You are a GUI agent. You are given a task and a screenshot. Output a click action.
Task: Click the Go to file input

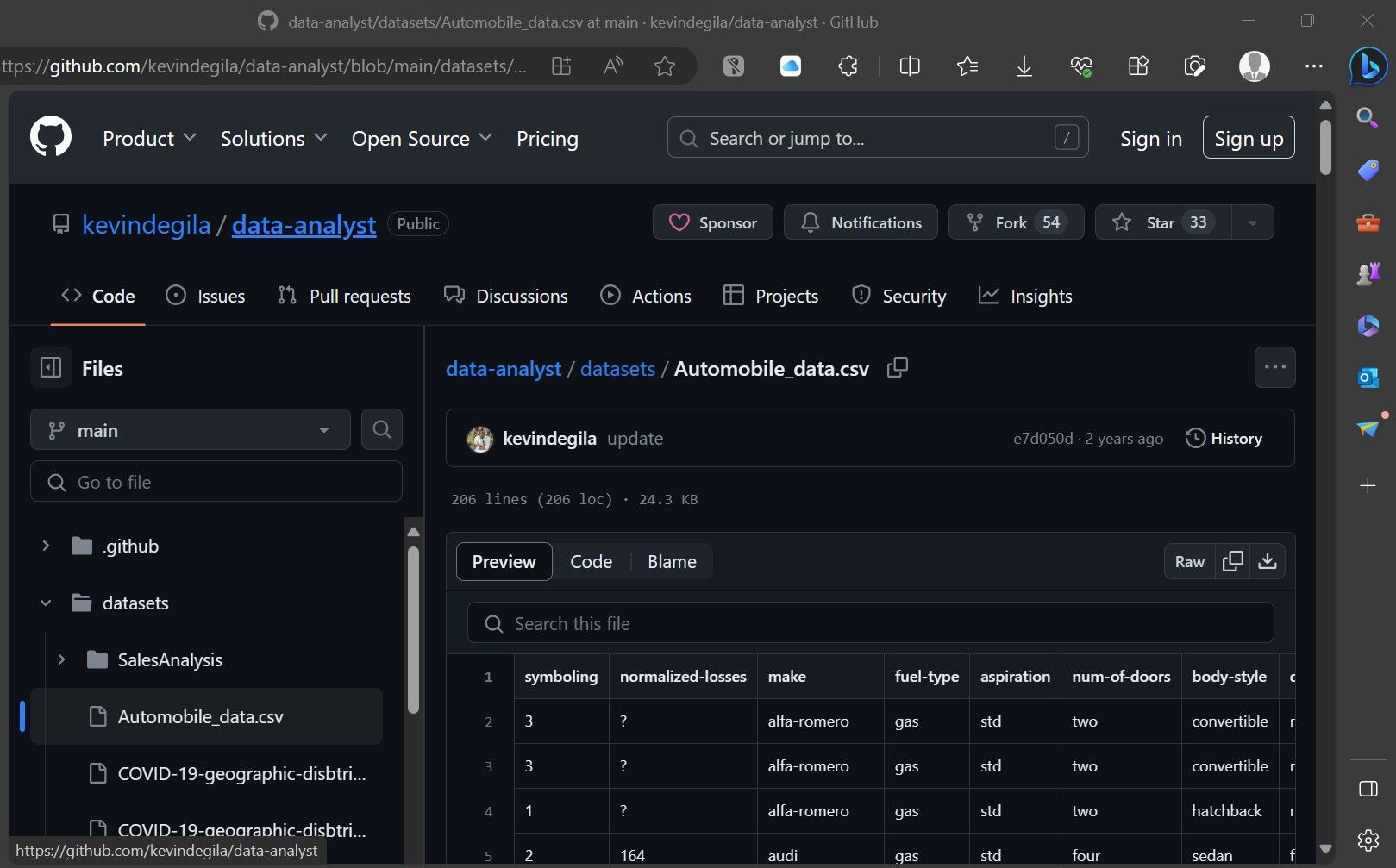coord(216,481)
